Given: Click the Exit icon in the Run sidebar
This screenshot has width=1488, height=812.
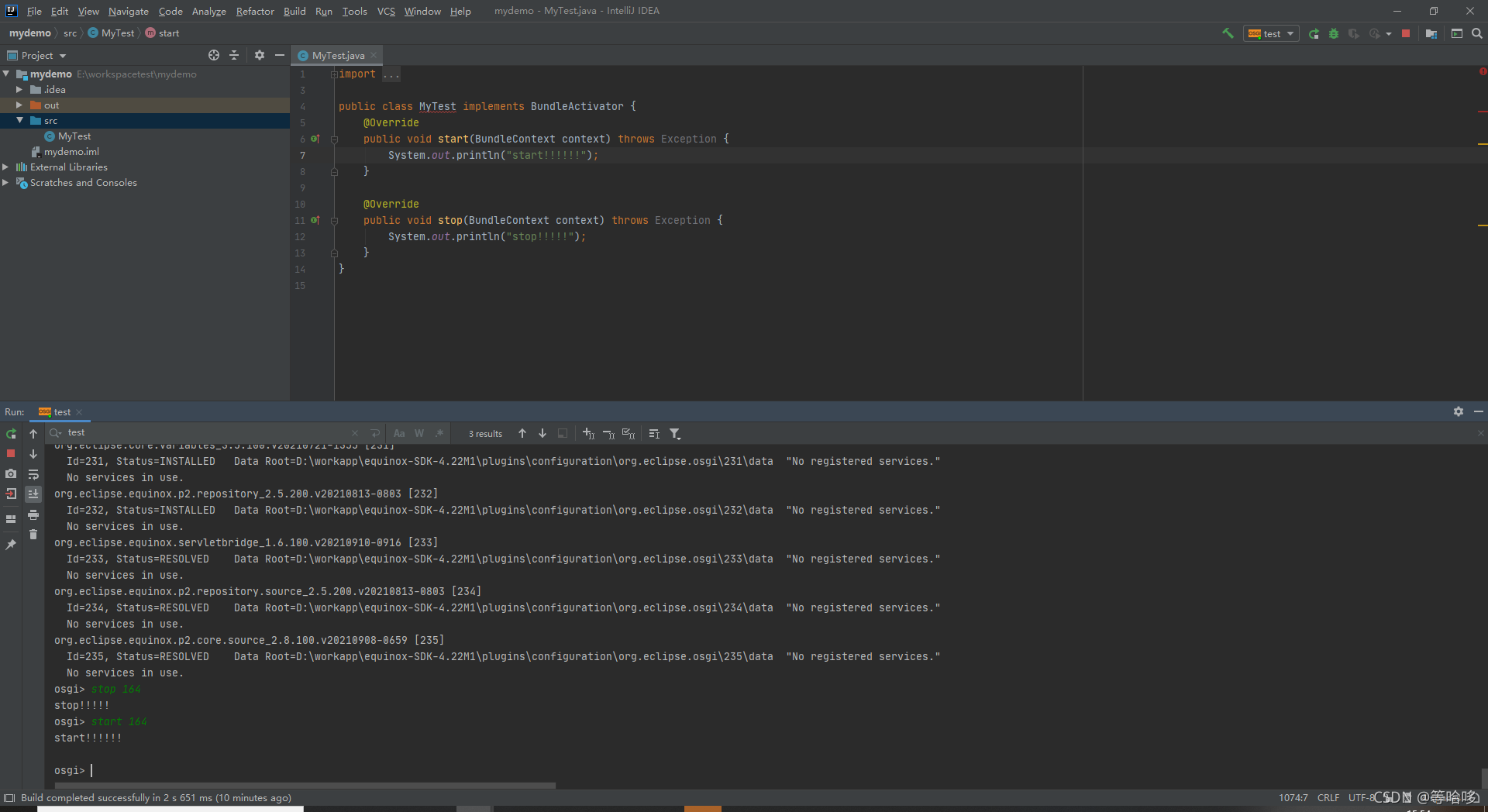Looking at the screenshot, I should 11,494.
